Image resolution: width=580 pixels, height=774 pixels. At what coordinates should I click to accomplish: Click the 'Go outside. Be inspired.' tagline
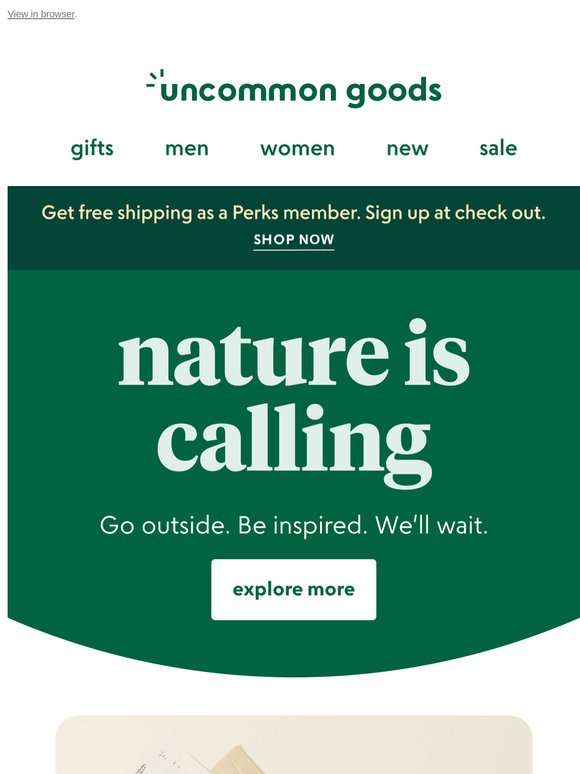tap(233, 525)
